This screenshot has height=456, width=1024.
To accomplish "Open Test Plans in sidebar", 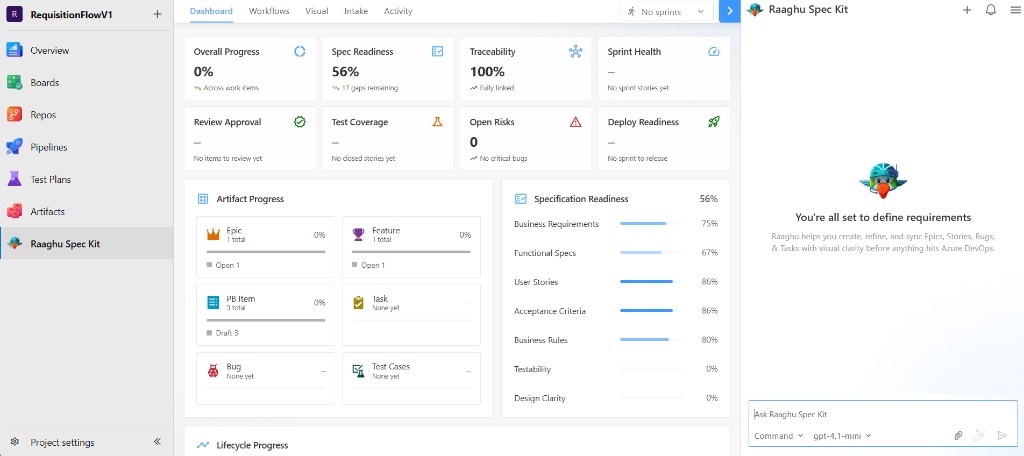I will pos(86,179).
